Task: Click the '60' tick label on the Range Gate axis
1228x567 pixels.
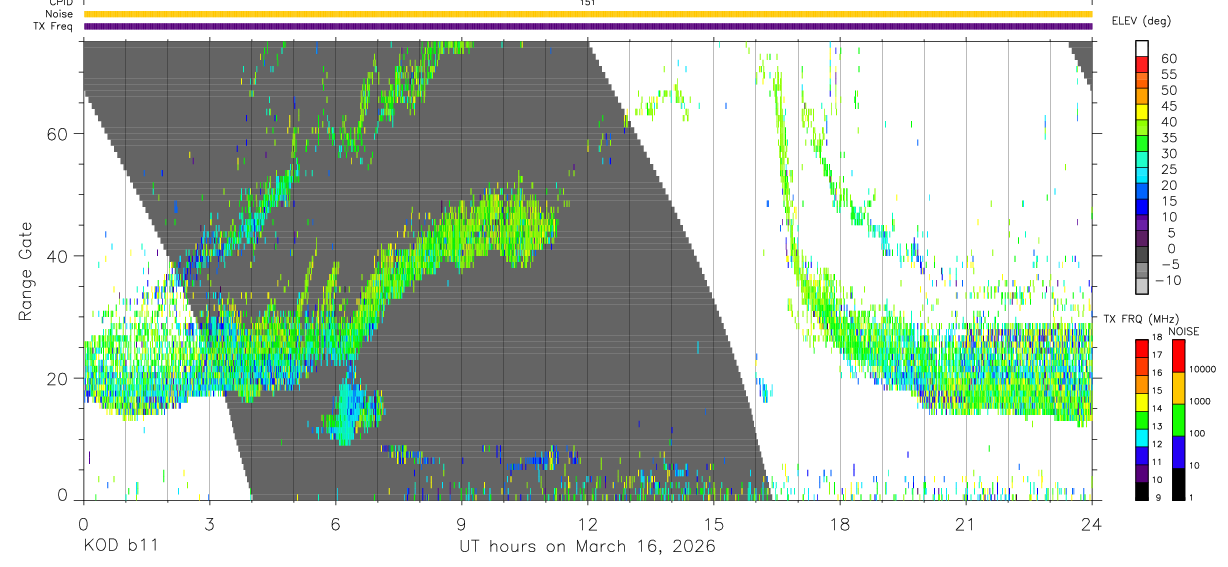Action: tap(58, 134)
